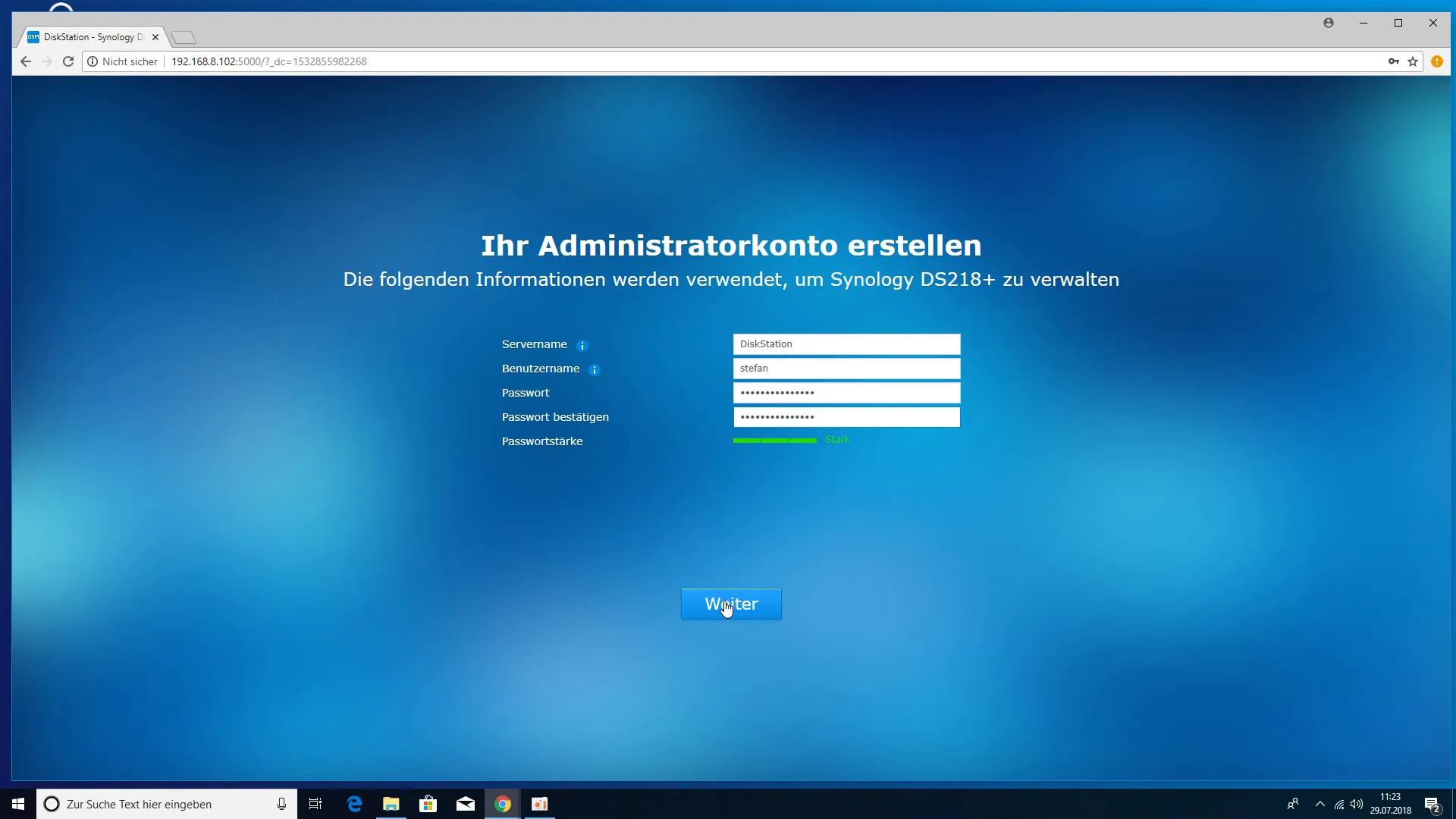Open Microsoft Store from the taskbar
The height and width of the screenshot is (819, 1456).
tap(428, 804)
